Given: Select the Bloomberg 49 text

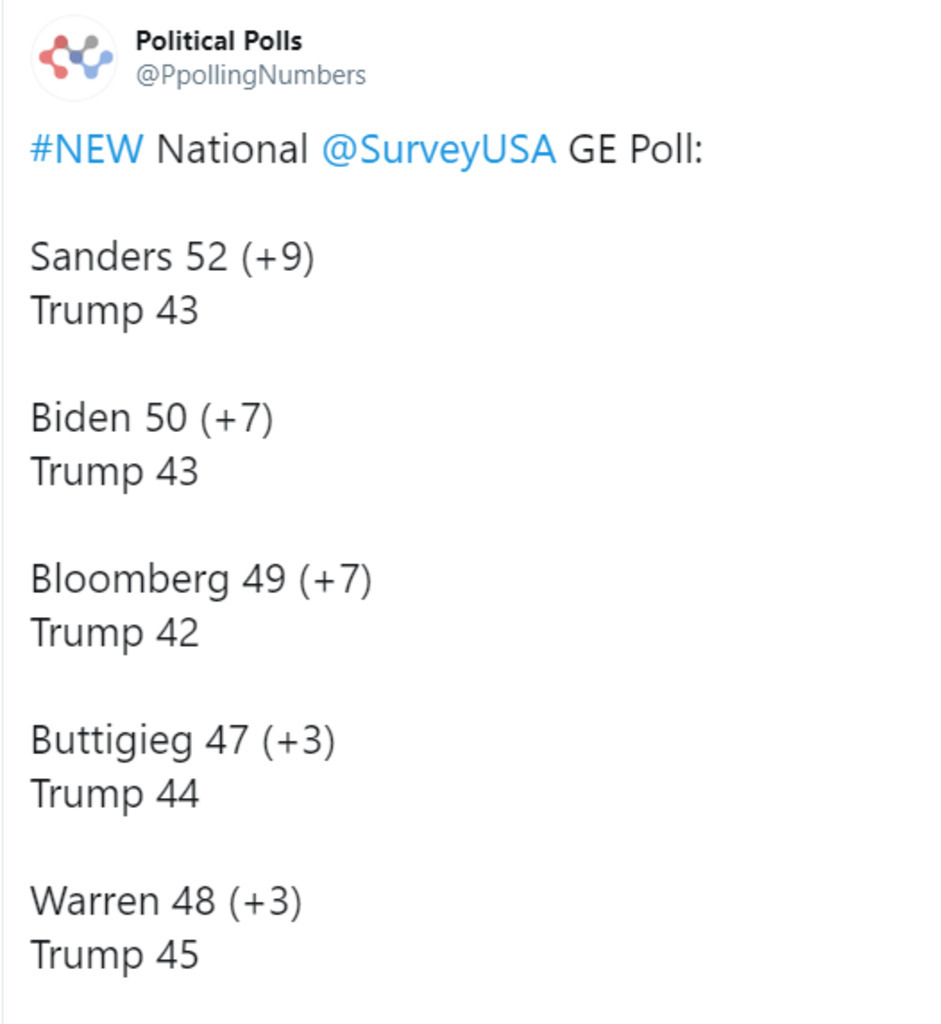Looking at the screenshot, I should pyautogui.click(x=158, y=579).
